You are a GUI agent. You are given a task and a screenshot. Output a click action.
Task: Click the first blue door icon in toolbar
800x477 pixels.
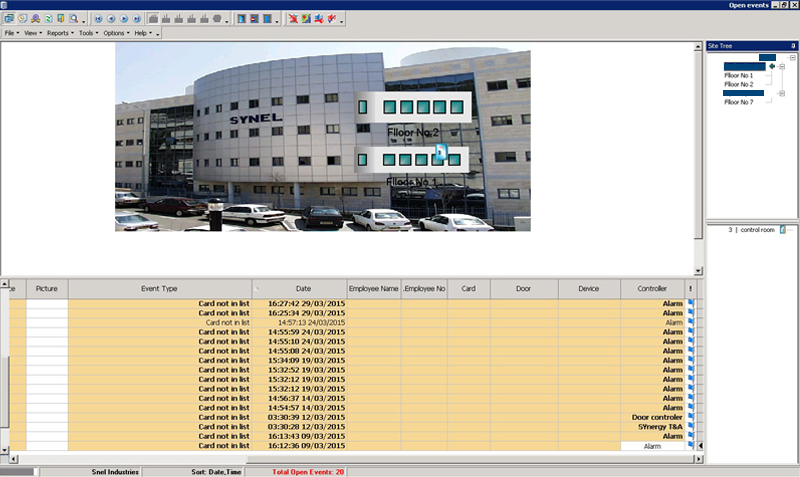click(242, 19)
